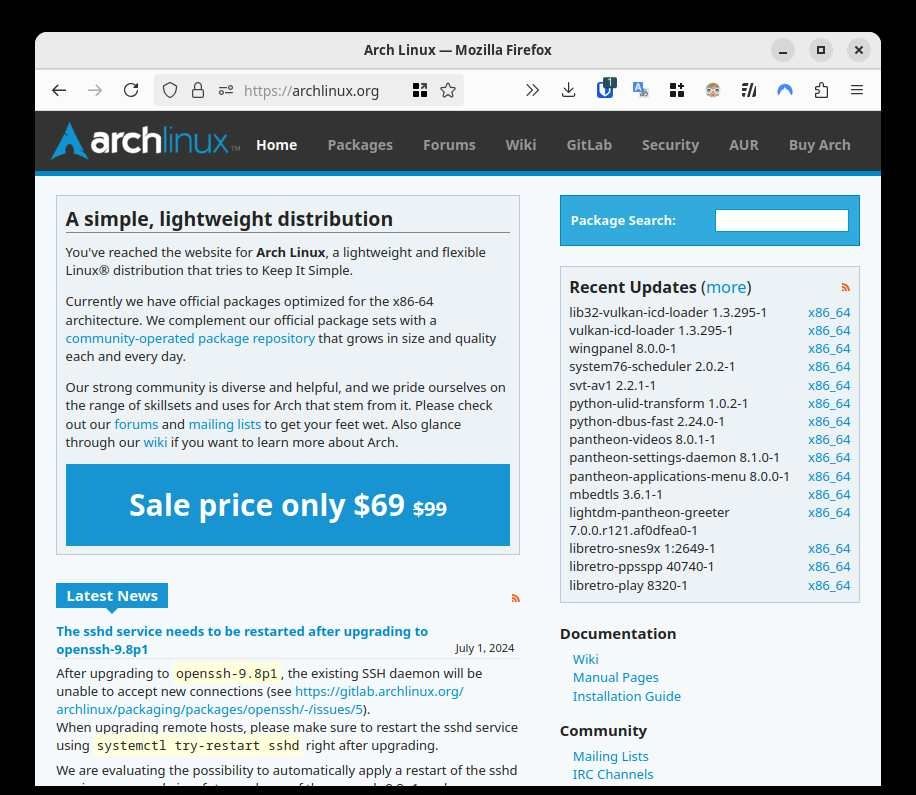Open the tracking protection shield icon
Image resolution: width=916 pixels, height=795 pixels.
point(169,91)
